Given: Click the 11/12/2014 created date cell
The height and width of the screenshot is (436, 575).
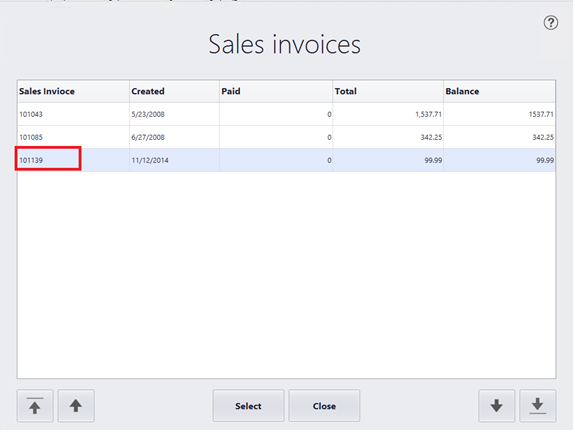Looking at the screenshot, I should (174, 160).
